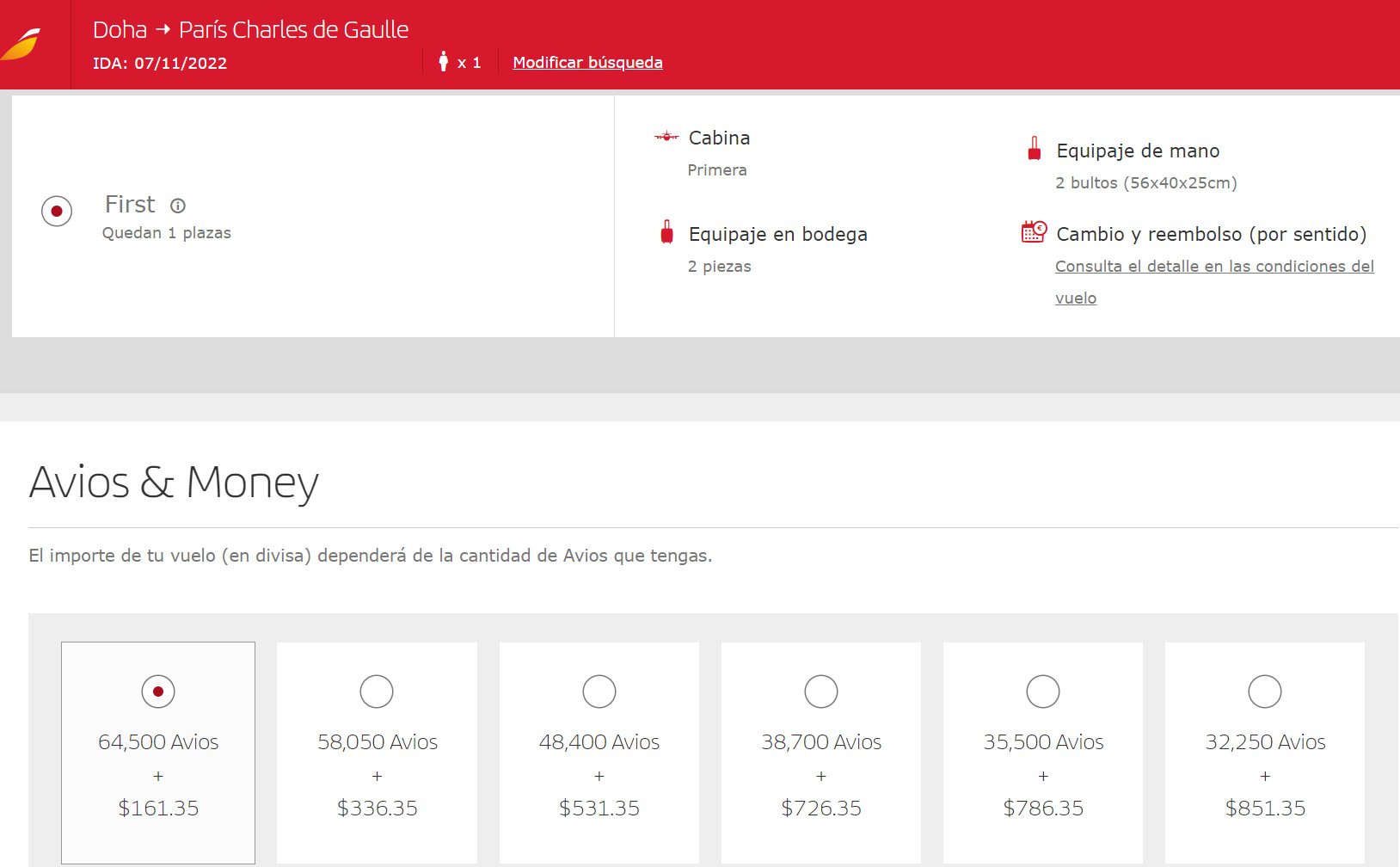Viewport: 1400px width, 867px height.
Task: Choose the 48,400 Avios radio option
Action: click(x=599, y=692)
